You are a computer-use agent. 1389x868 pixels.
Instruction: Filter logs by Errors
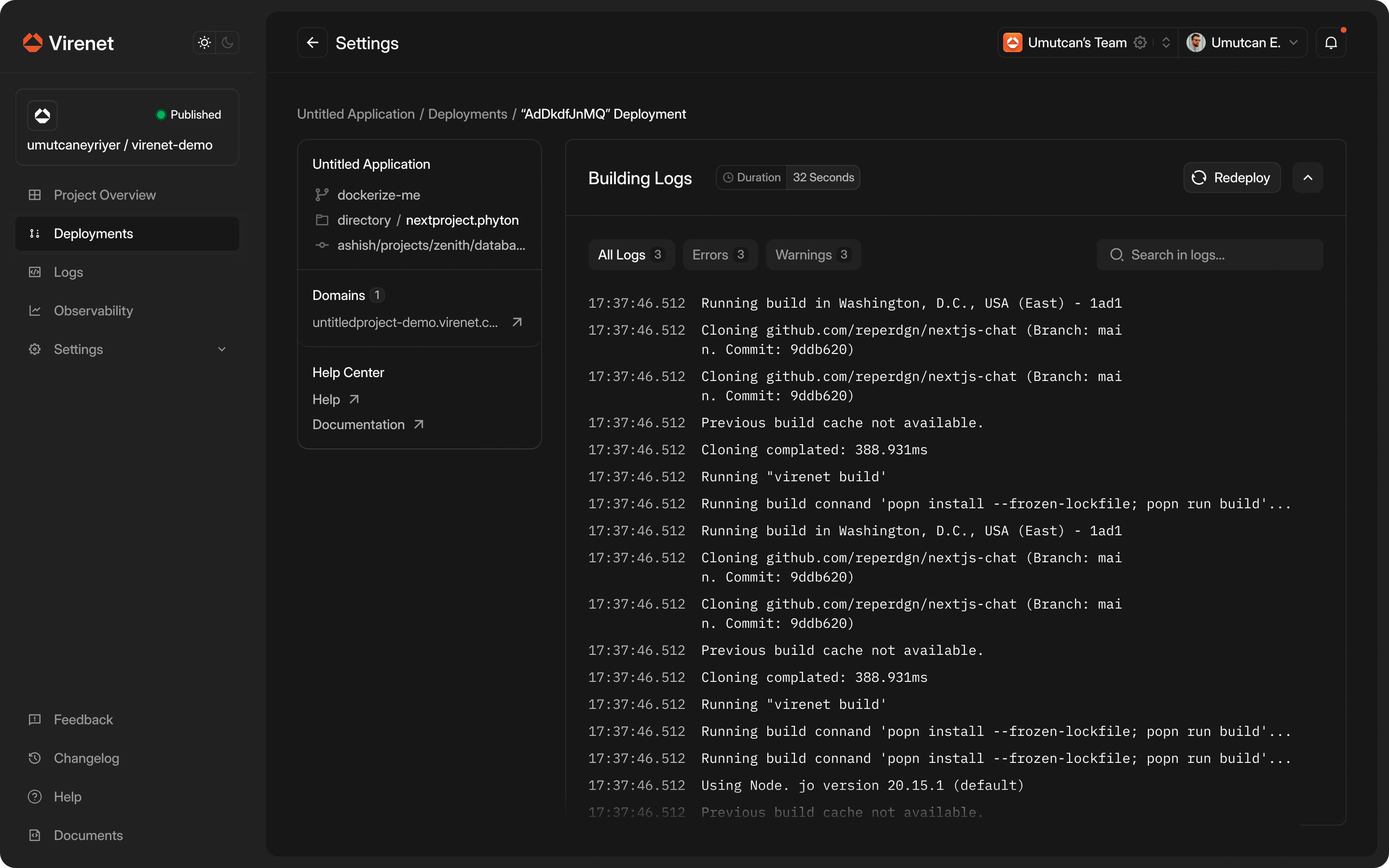click(x=719, y=254)
